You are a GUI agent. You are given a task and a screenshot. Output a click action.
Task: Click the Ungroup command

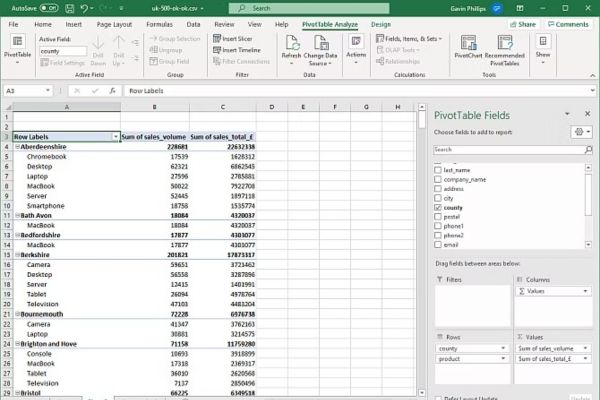[166, 50]
